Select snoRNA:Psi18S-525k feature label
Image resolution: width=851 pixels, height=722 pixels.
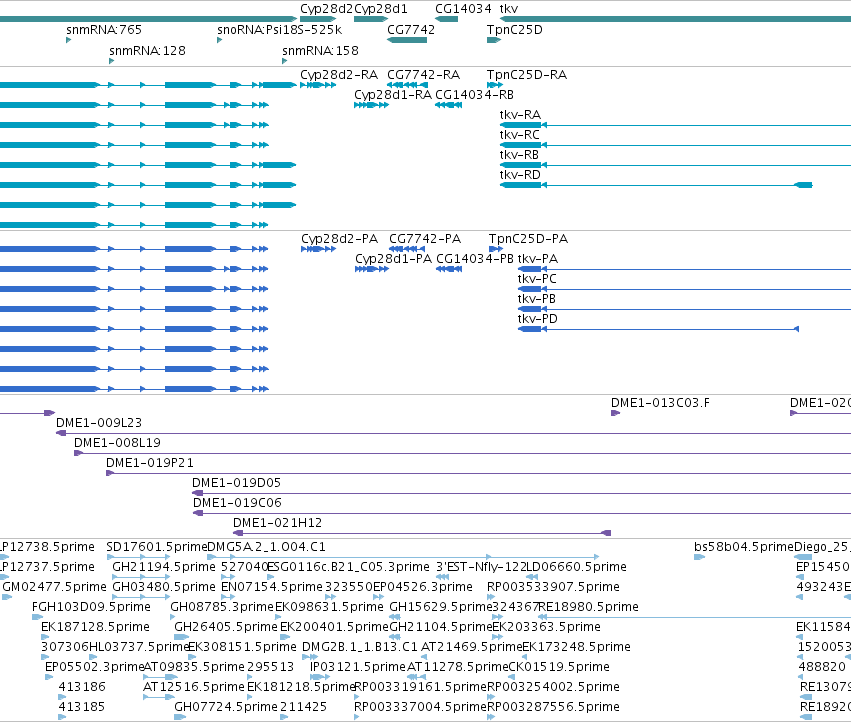pos(280,30)
